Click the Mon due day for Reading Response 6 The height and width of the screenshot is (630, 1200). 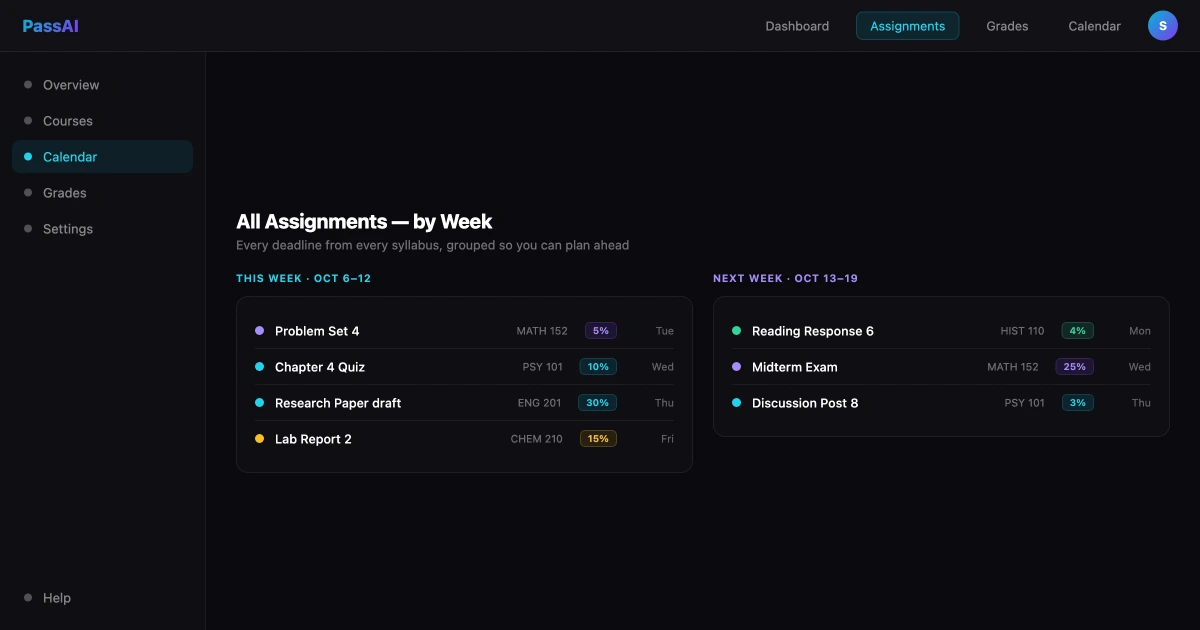coord(1140,331)
